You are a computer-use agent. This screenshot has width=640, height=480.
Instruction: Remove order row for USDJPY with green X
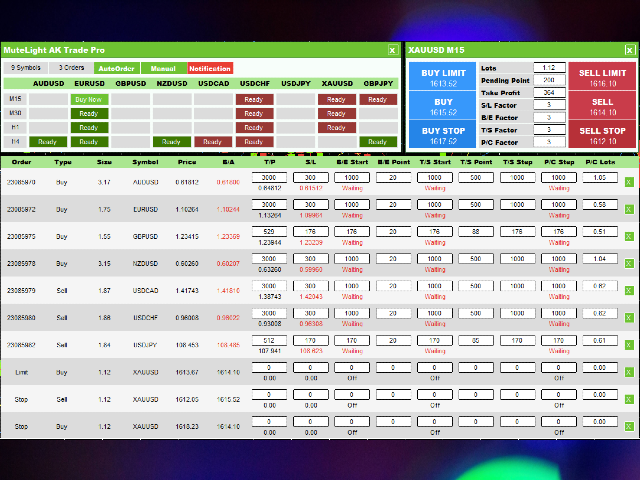629,345
